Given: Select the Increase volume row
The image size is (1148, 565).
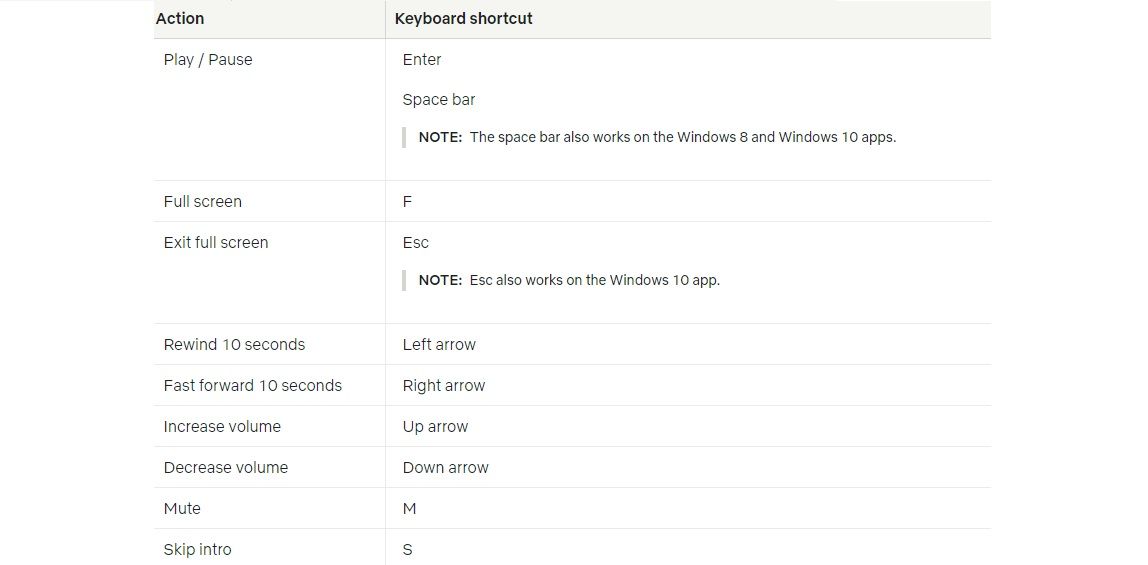Looking at the screenshot, I should (573, 427).
